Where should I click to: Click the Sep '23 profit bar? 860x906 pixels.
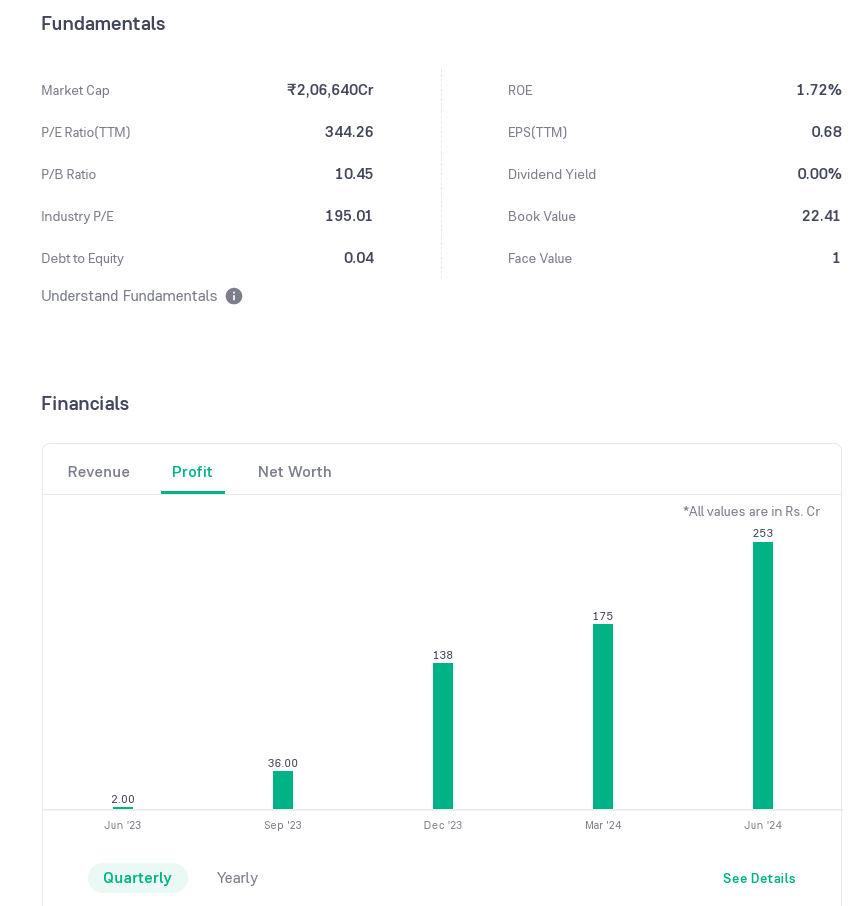click(x=283, y=790)
